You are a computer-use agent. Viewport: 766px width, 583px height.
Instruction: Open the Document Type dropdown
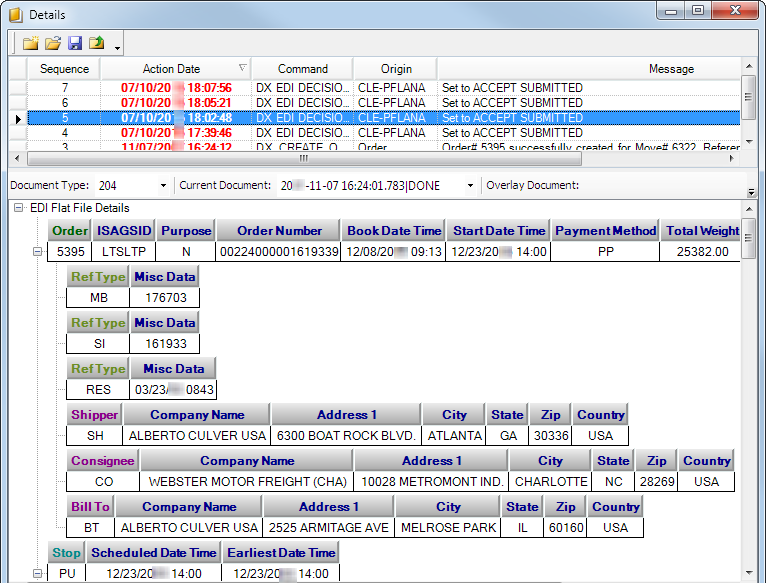tap(163, 186)
